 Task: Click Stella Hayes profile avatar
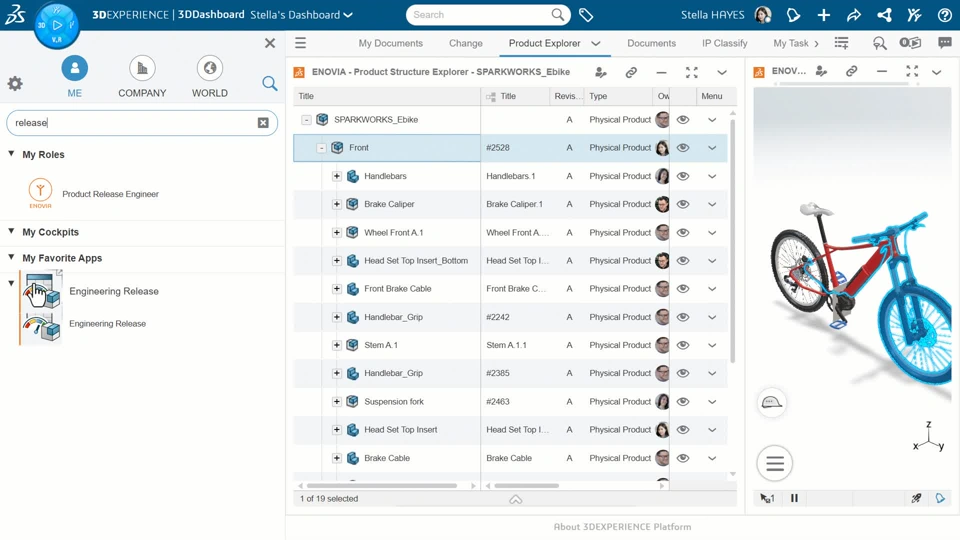763,15
